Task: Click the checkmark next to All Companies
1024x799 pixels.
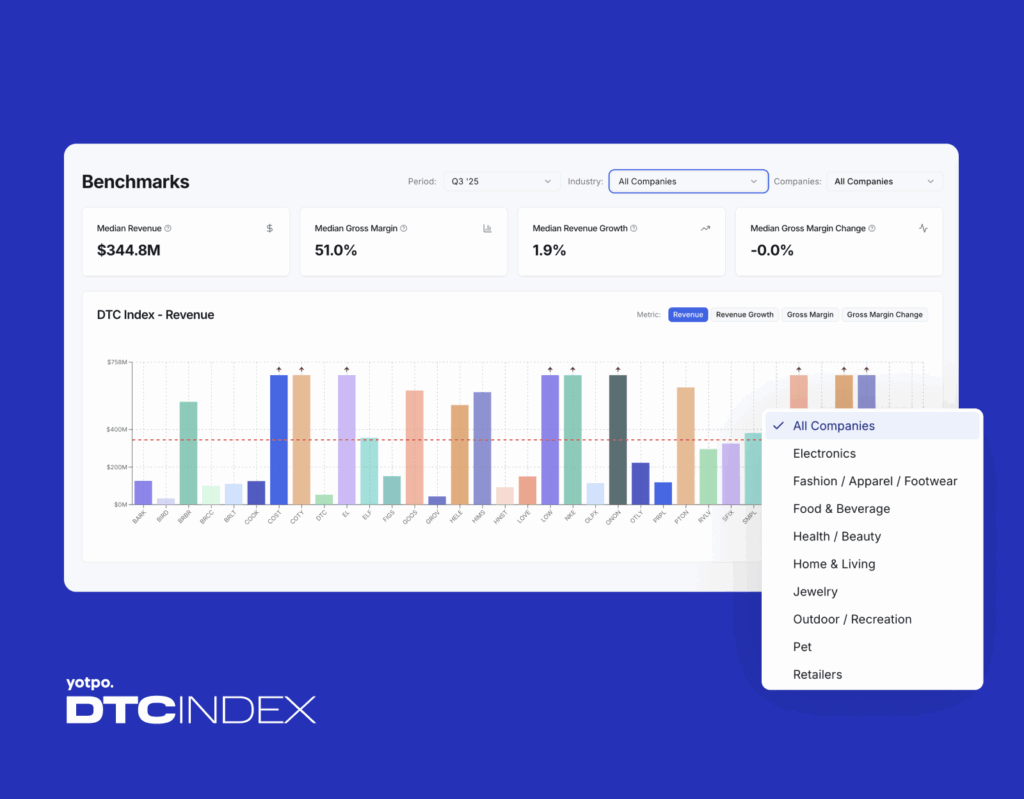Action: pos(777,426)
